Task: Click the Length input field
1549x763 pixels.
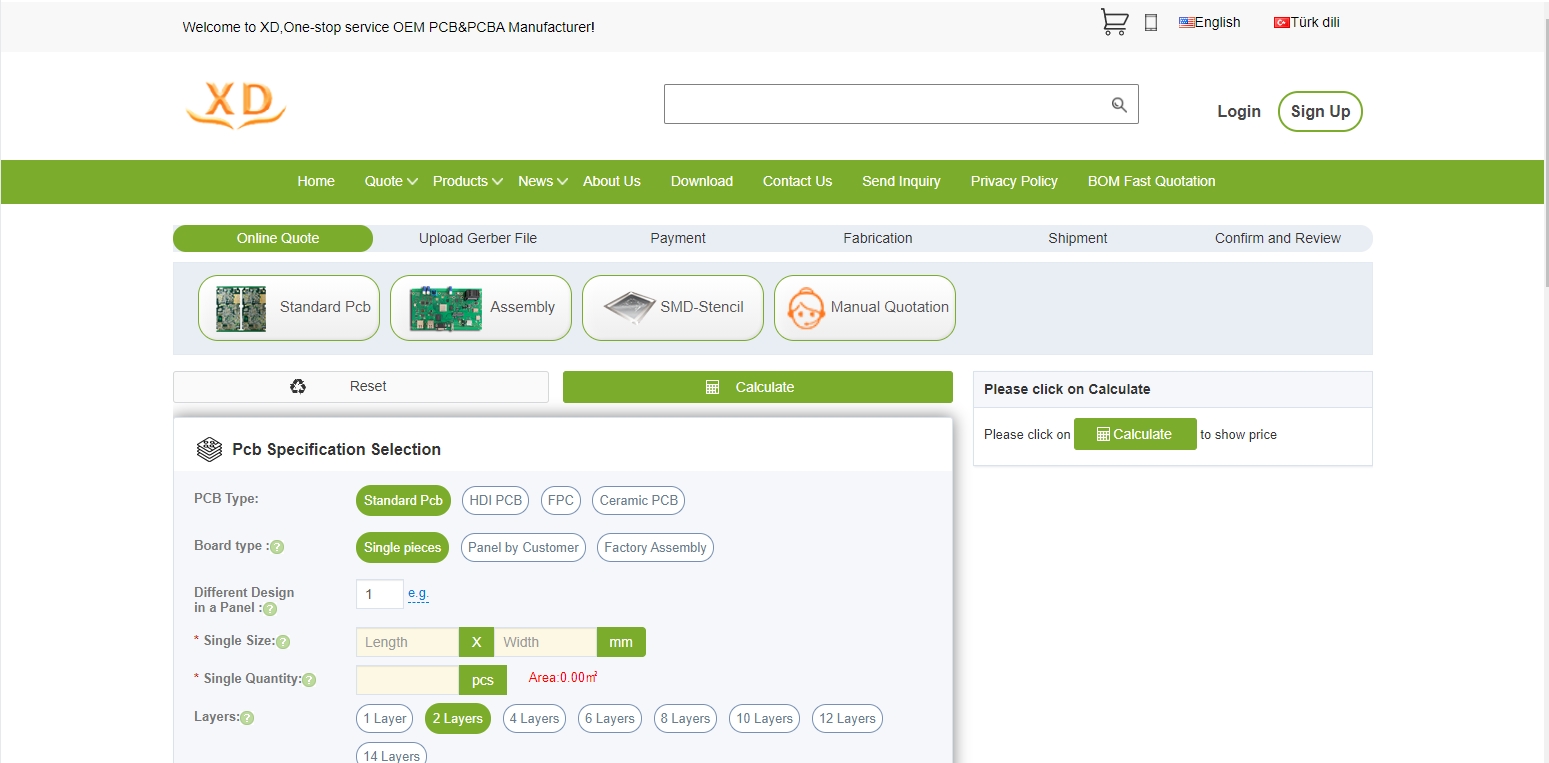Action: pos(407,642)
